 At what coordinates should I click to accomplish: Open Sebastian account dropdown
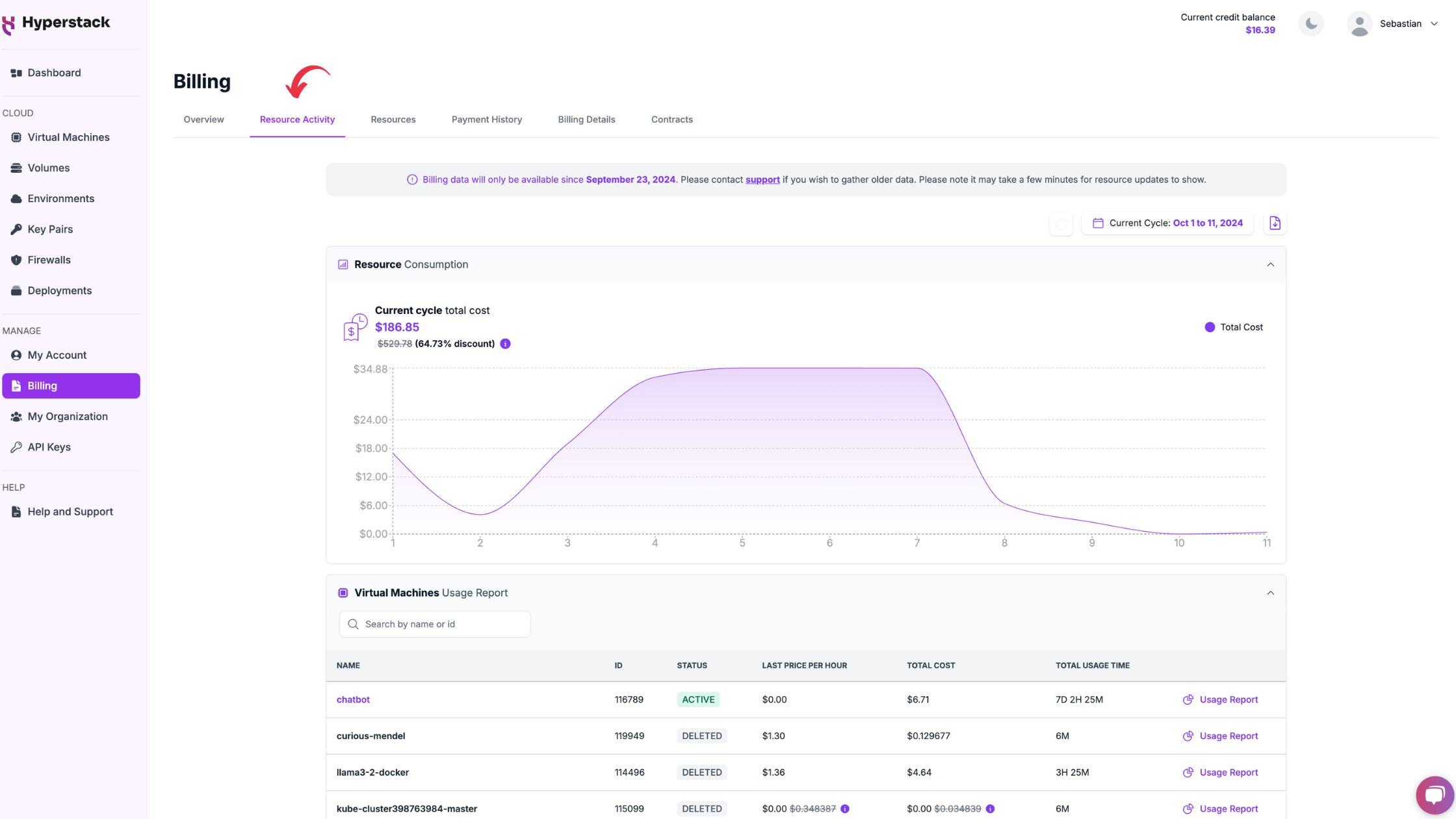tap(1408, 23)
